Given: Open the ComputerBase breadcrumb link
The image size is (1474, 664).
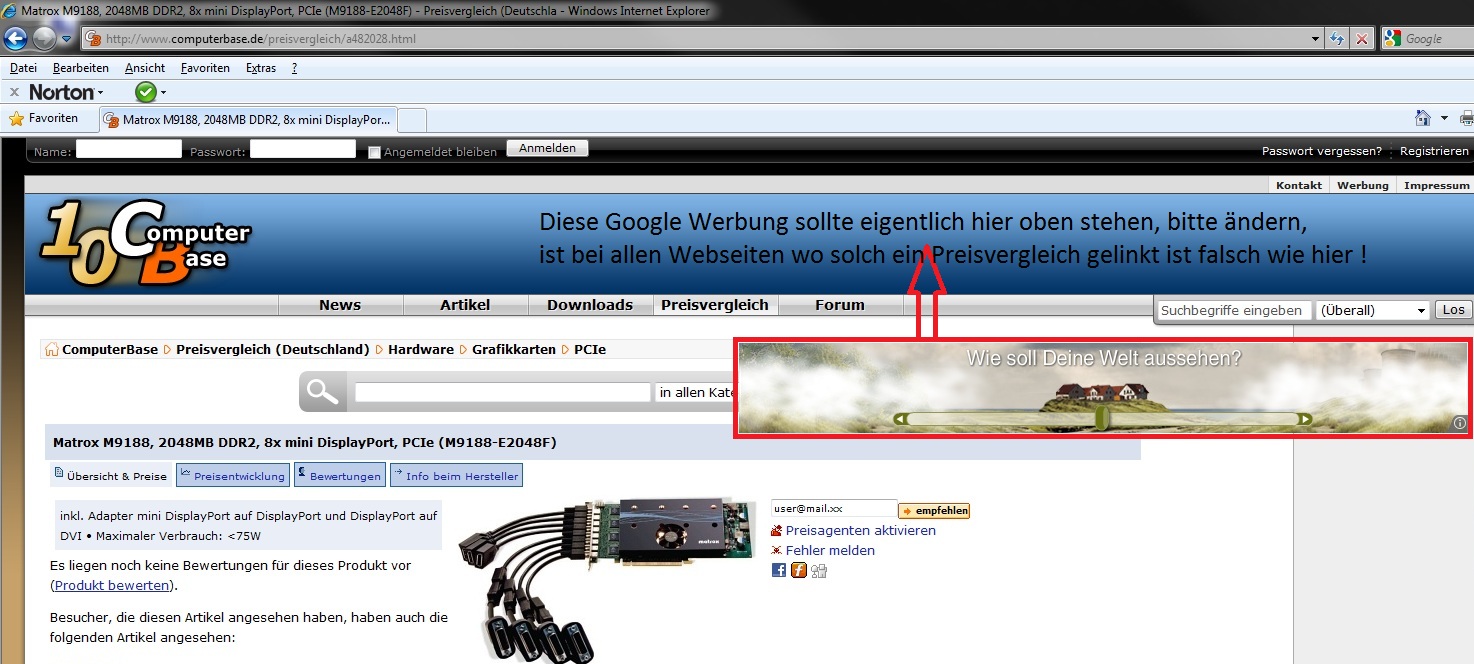Looking at the screenshot, I should click(x=110, y=349).
